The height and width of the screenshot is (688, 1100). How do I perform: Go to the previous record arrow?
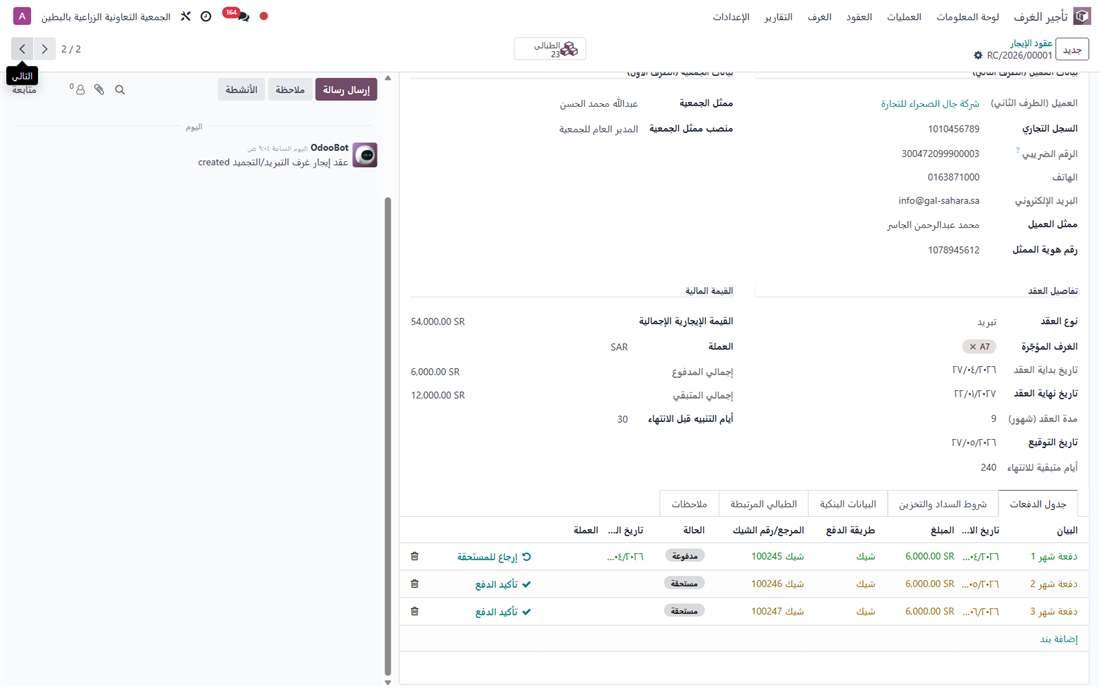[44, 49]
